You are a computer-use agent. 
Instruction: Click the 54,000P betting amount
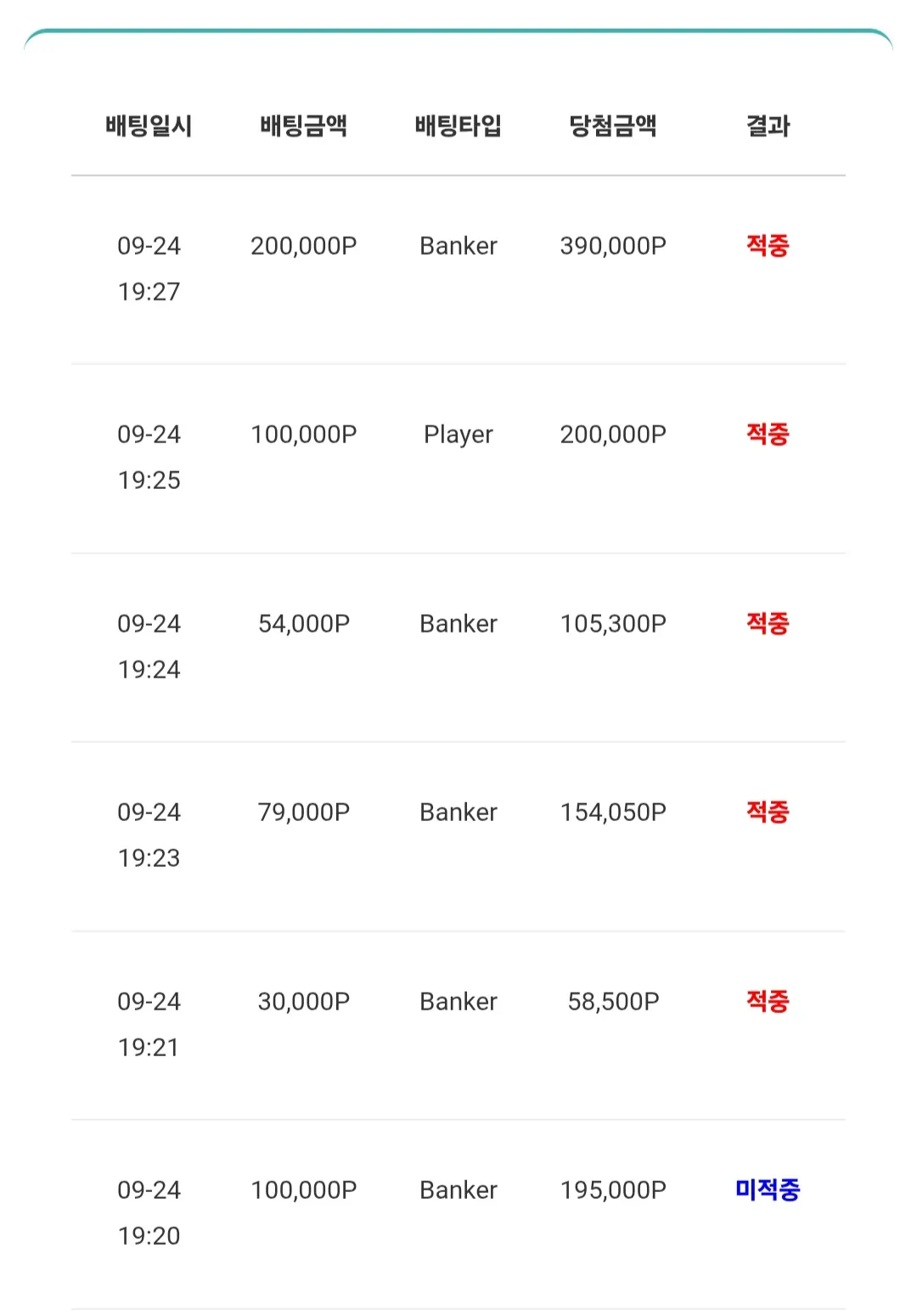pos(304,624)
